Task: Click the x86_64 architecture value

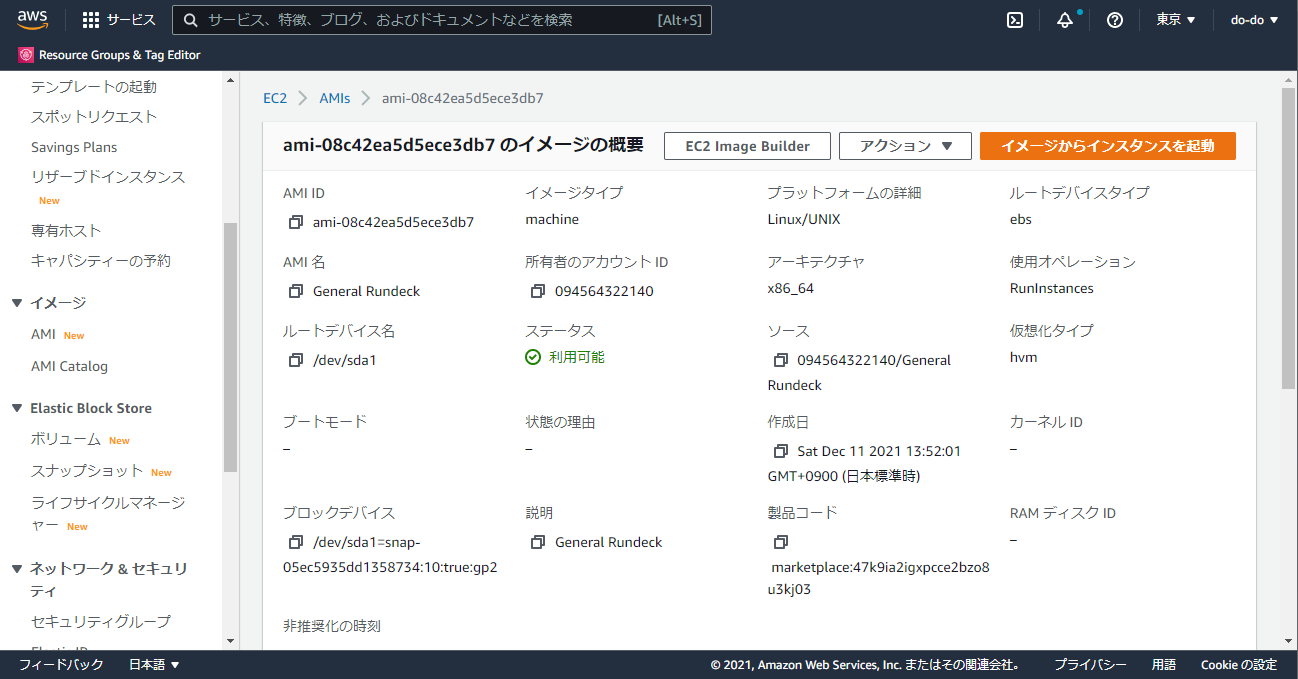Action: click(790, 288)
